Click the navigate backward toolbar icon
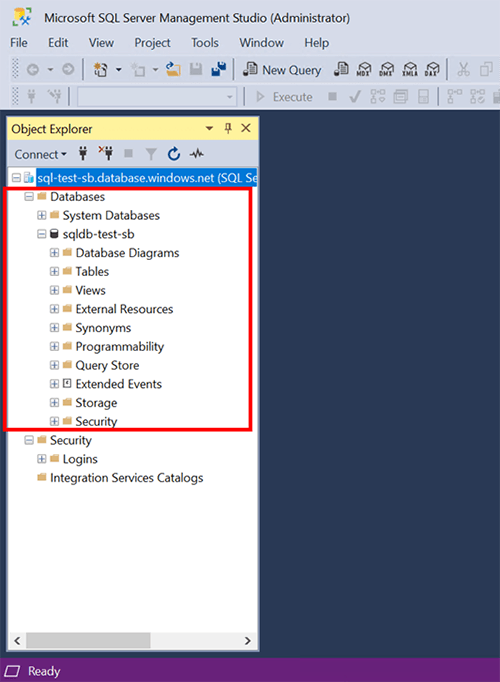 [x=33, y=70]
